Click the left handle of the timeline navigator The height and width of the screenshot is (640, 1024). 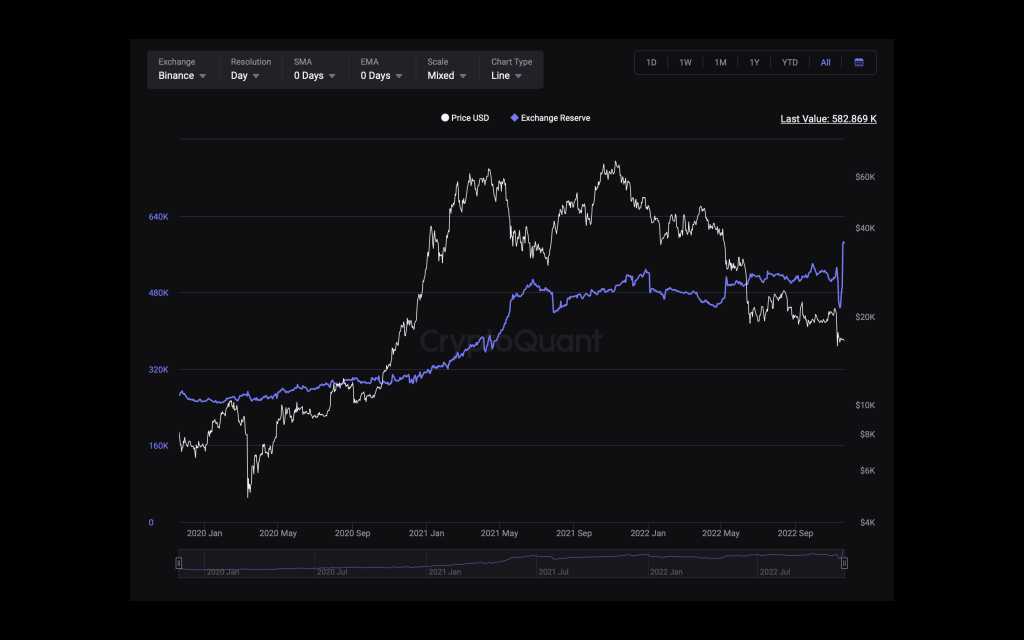pyautogui.click(x=178, y=562)
